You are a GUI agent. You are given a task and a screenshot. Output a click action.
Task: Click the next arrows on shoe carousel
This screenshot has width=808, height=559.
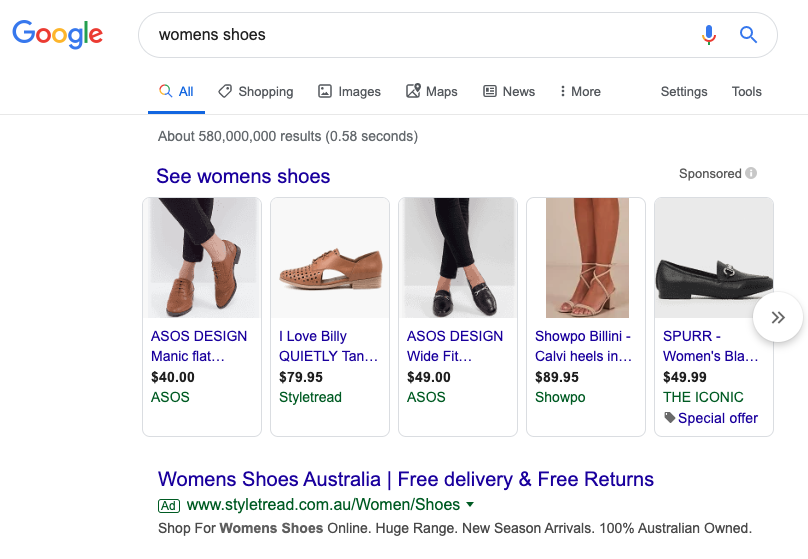(x=778, y=317)
